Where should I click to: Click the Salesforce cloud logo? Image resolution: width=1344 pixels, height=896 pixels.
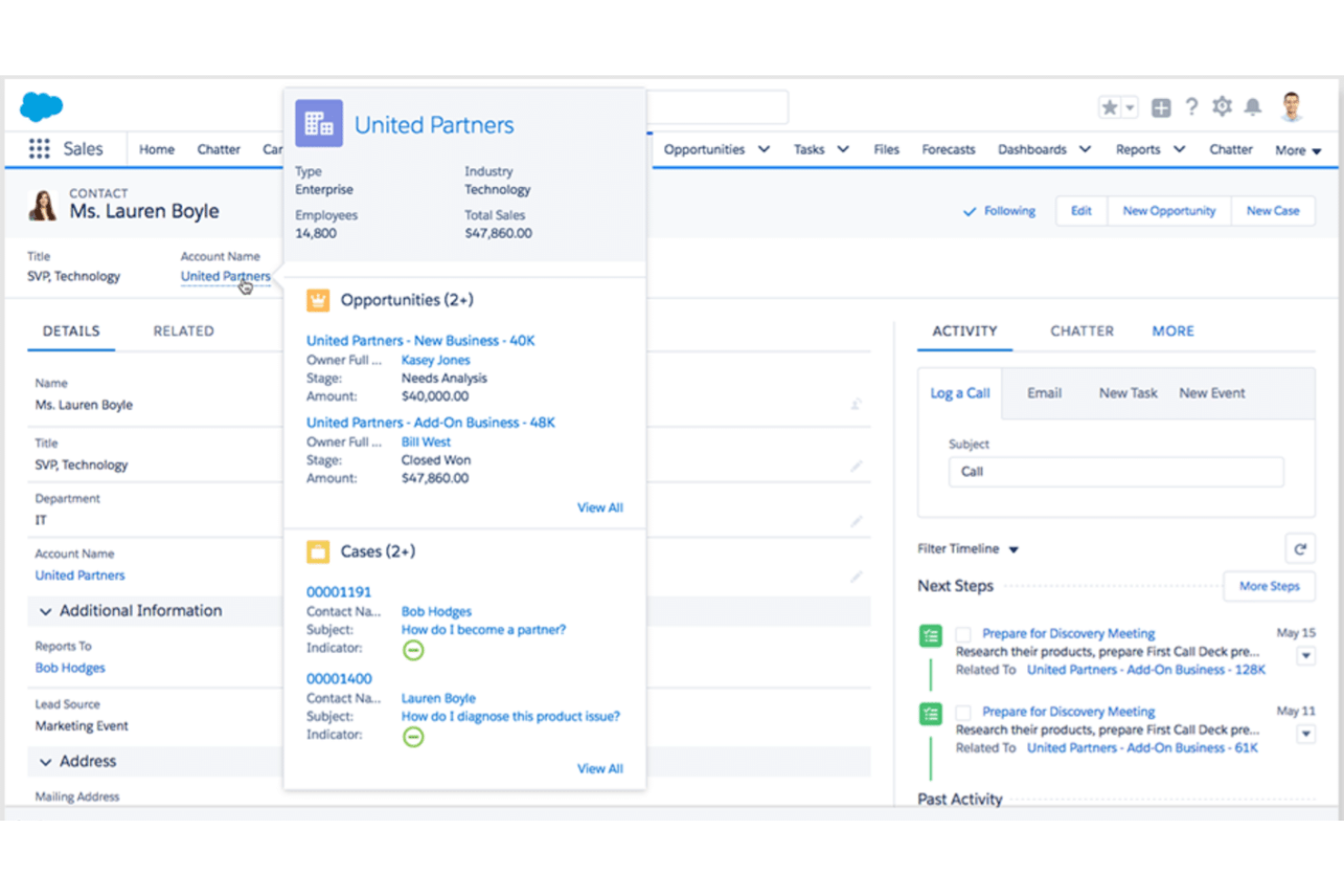(40, 105)
